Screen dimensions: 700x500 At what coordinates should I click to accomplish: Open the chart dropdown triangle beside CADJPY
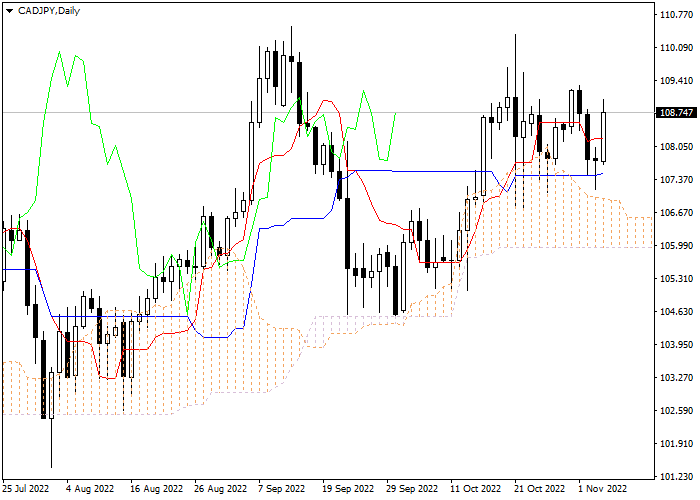pyautogui.click(x=9, y=11)
